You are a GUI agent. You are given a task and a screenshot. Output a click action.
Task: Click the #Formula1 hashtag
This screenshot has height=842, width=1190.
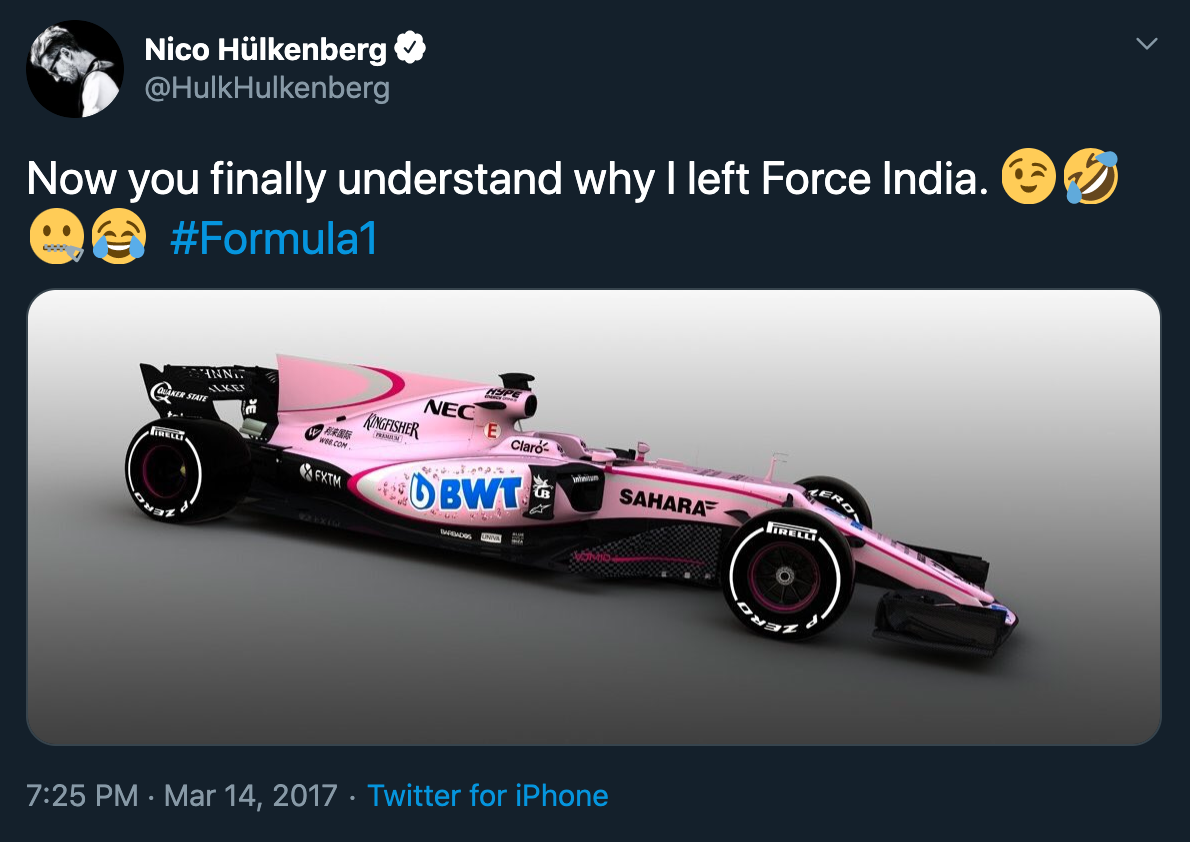pyautogui.click(x=273, y=240)
